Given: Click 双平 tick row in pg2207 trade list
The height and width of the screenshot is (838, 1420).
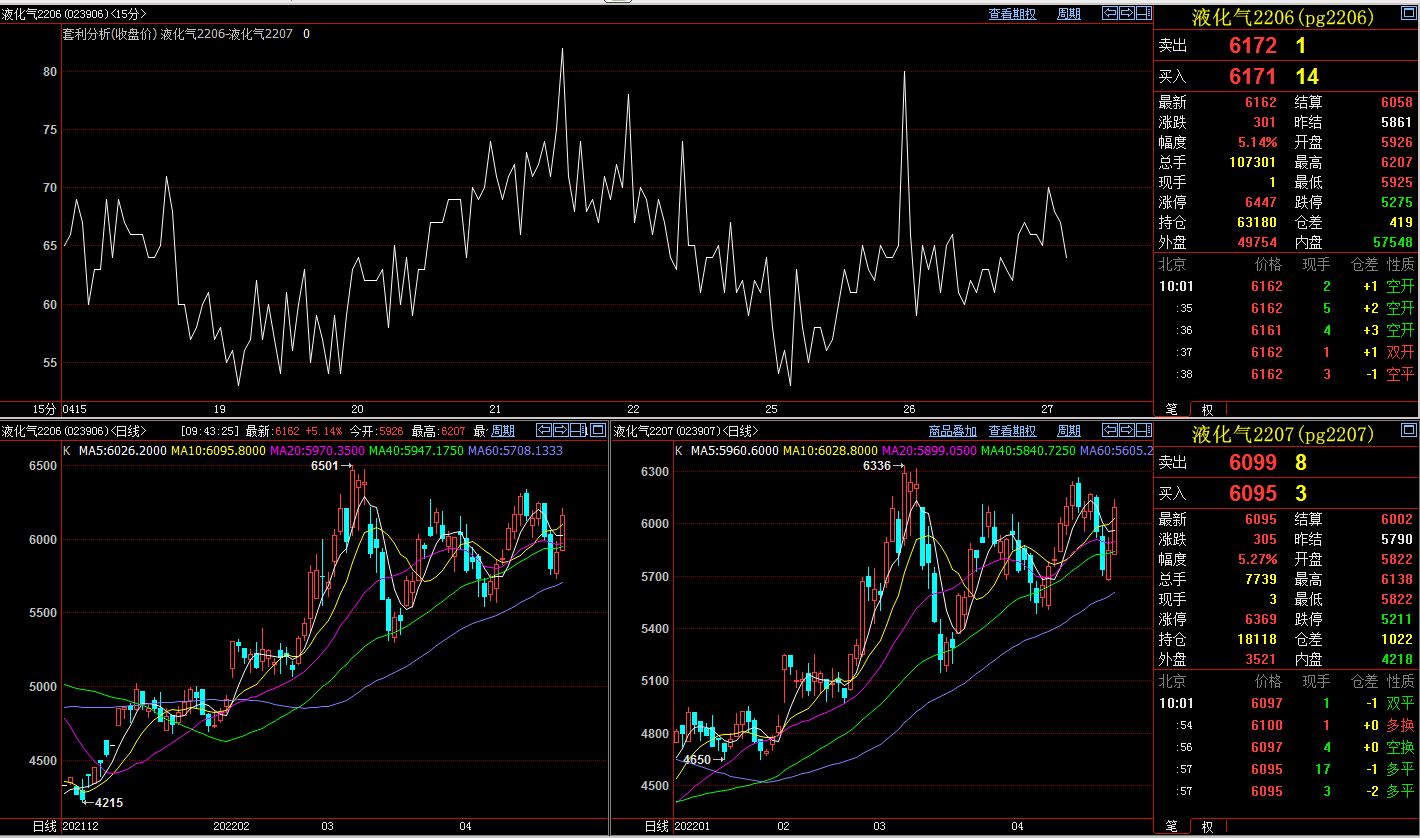Looking at the screenshot, I should (1286, 703).
